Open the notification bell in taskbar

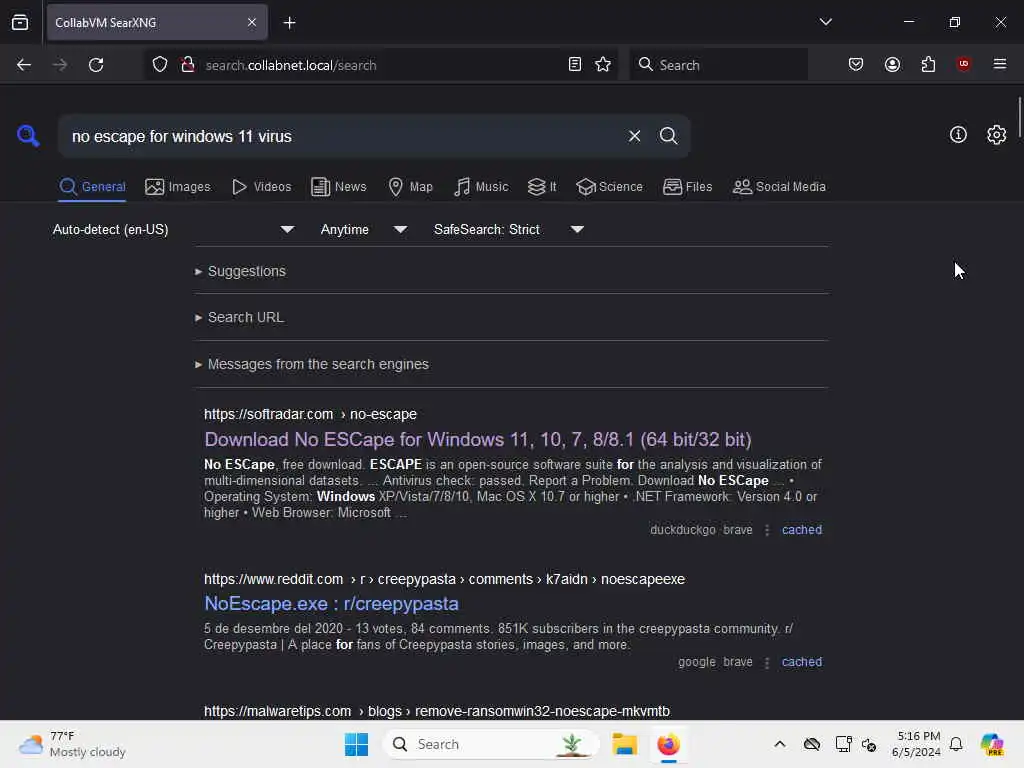click(956, 744)
